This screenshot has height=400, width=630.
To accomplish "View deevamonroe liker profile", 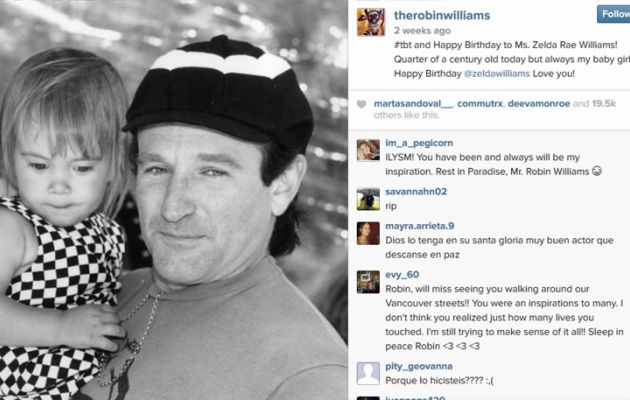I will pyautogui.click(x=539, y=104).
